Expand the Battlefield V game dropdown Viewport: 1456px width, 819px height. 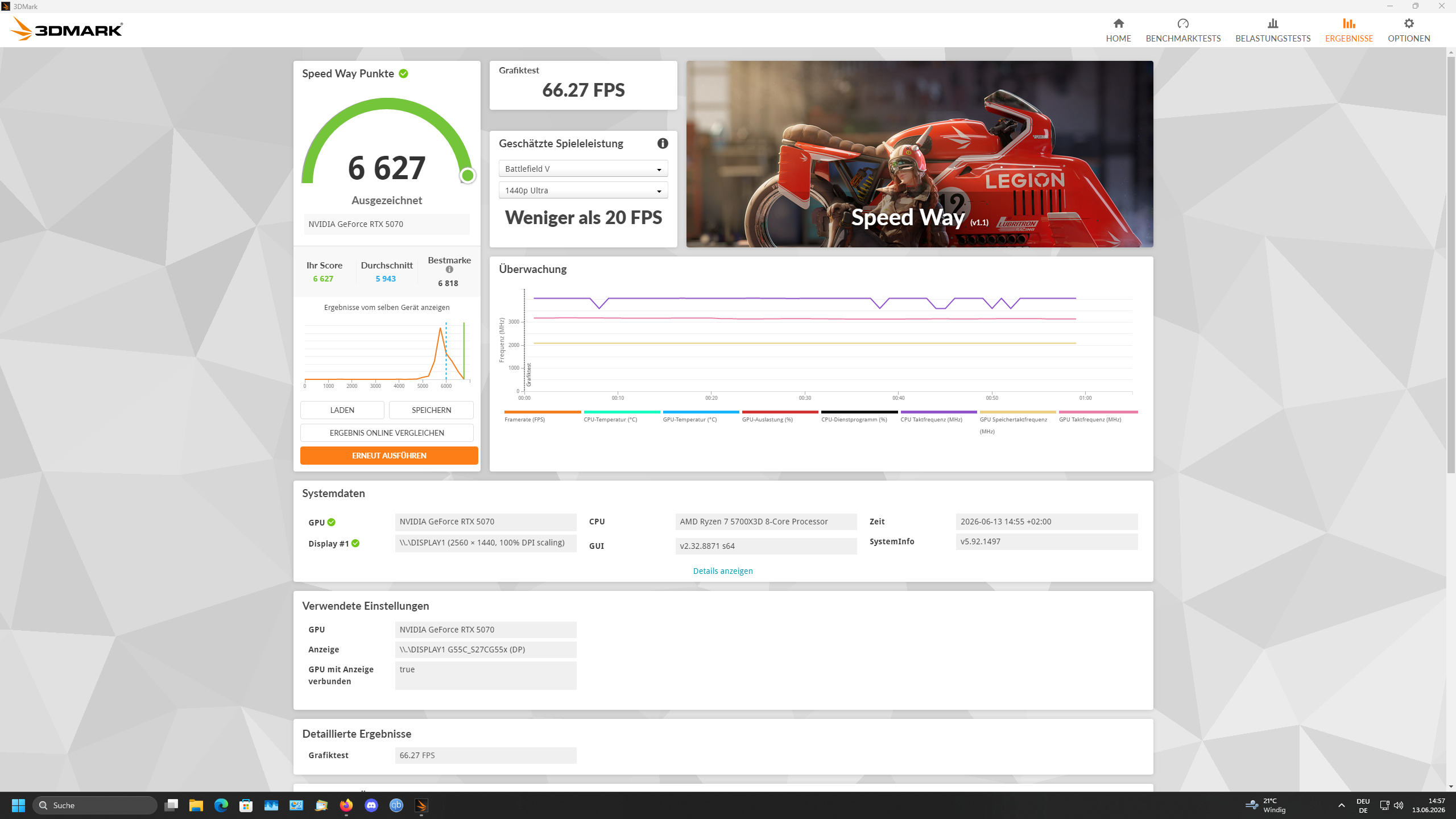(x=583, y=169)
